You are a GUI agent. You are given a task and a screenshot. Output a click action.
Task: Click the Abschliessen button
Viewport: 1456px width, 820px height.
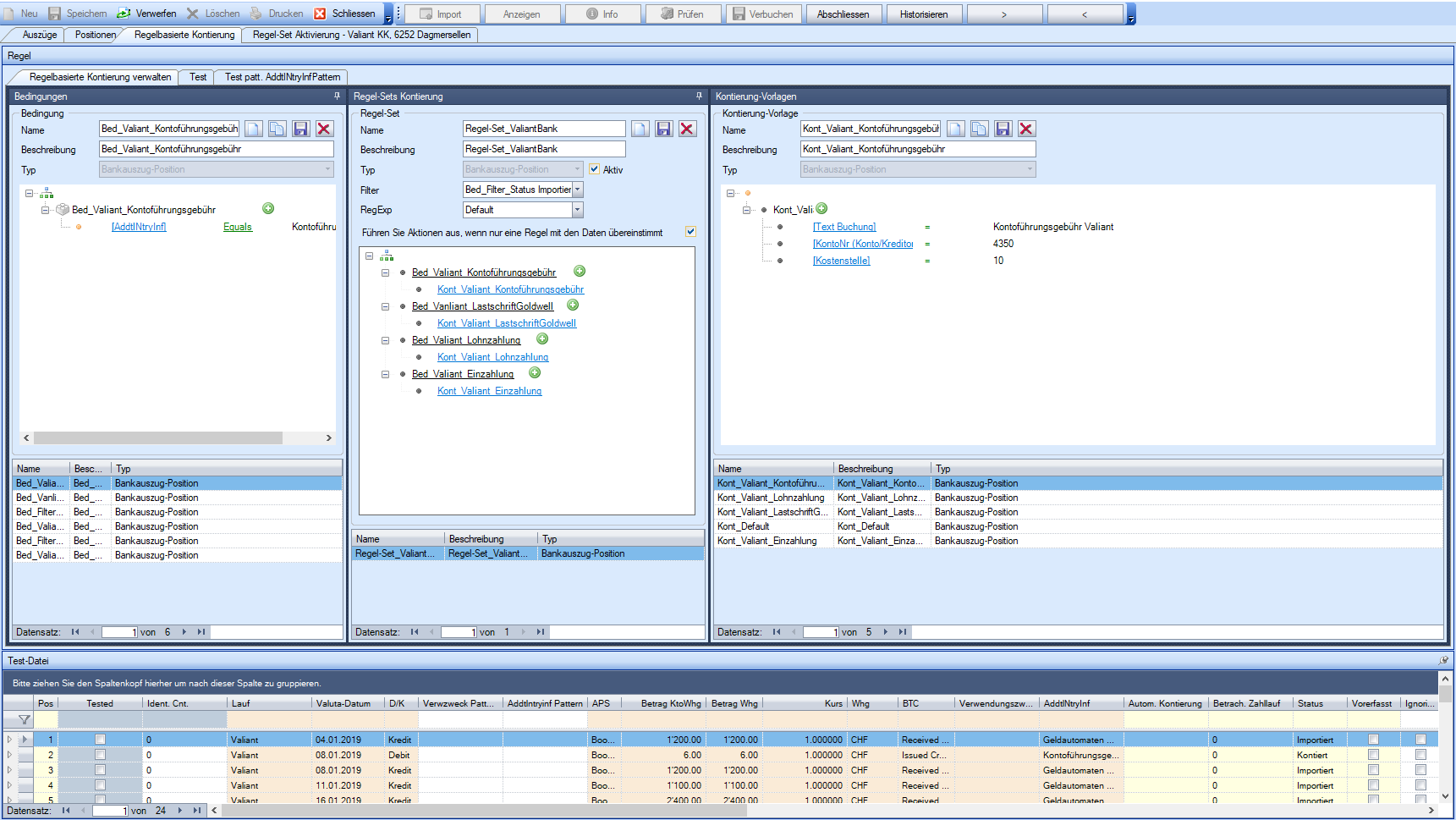coord(843,14)
